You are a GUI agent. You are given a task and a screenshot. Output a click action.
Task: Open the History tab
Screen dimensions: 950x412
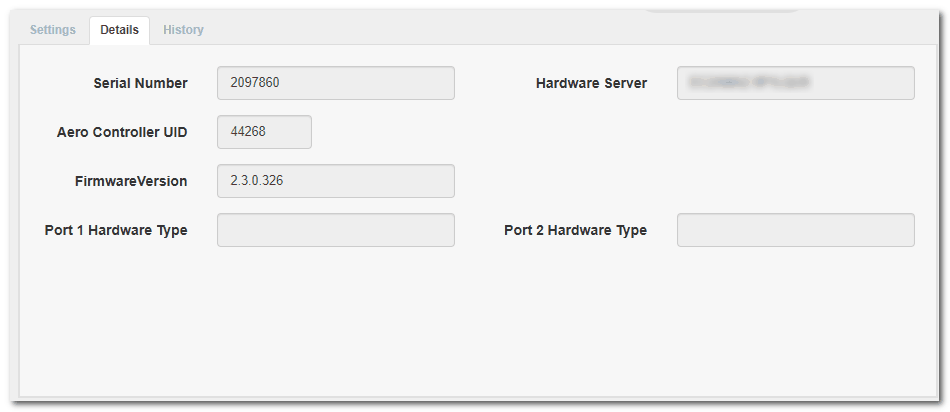[183, 30]
